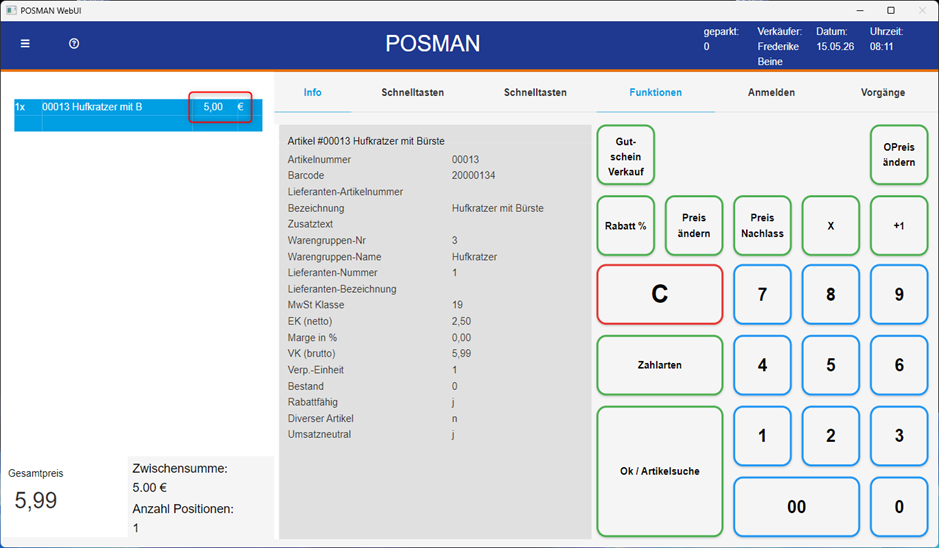Click EK (netto) value 2,50
The width and height of the screenshot is (939, 548).
point(462,321)
